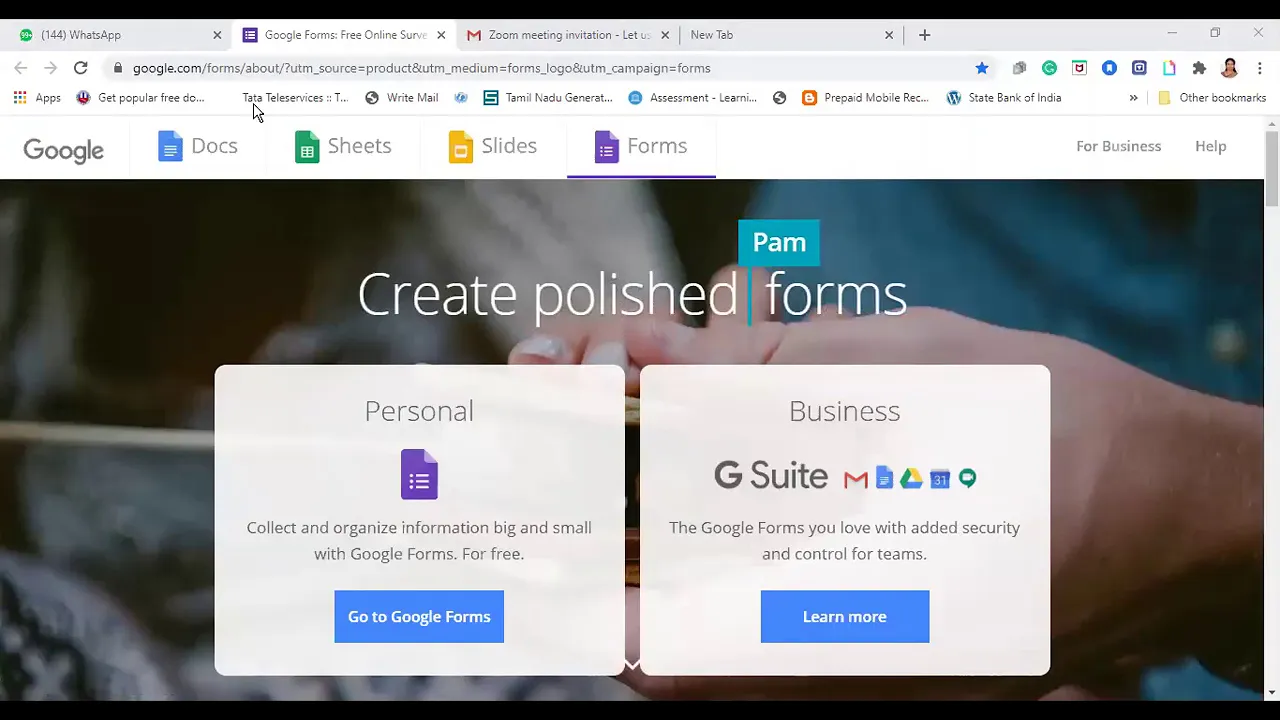Click the 'Create polished forms' heading
The image size is (1280, 720).
pos(632,295)
